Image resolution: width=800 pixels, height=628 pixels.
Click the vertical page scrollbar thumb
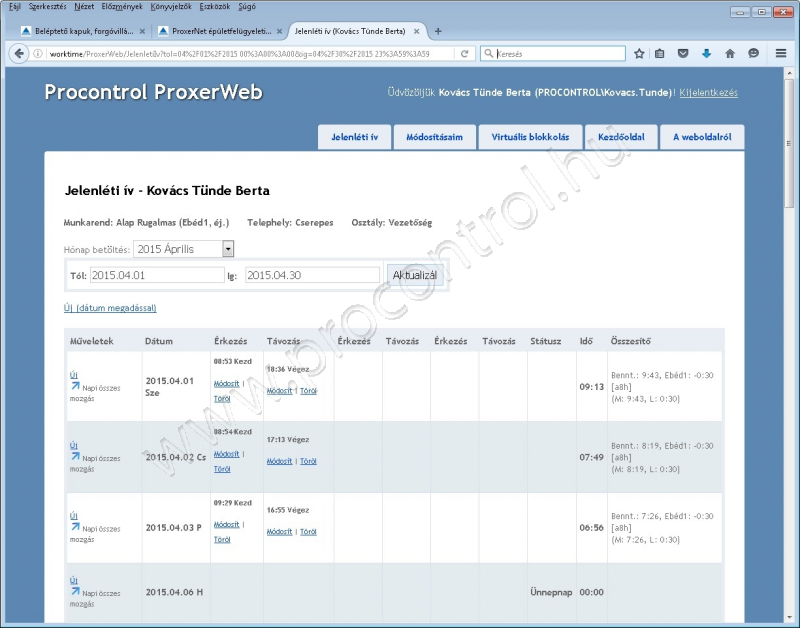[x=789, y=143]
